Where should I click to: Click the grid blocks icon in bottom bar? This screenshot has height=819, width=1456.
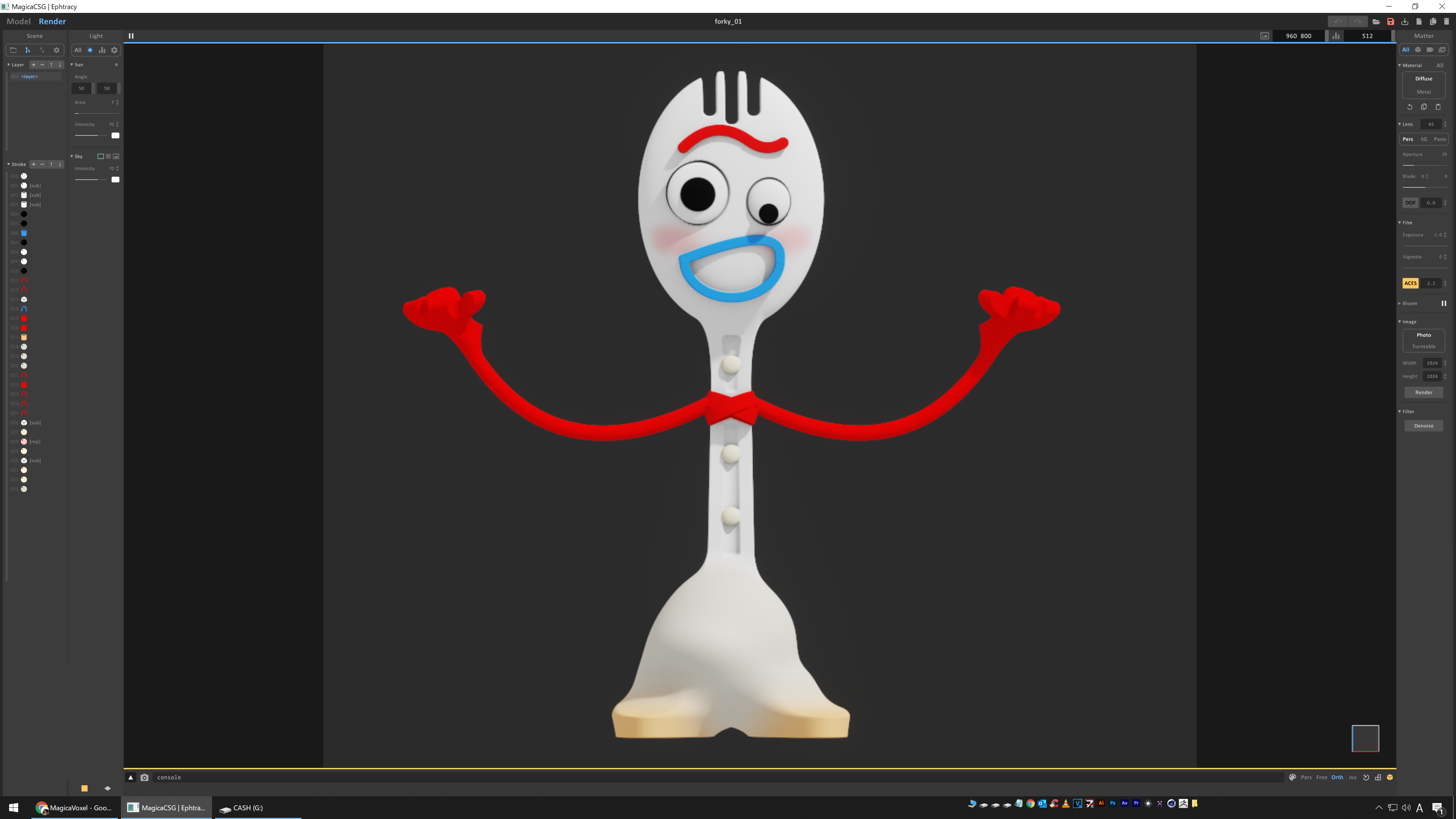tap(1378, 777)
